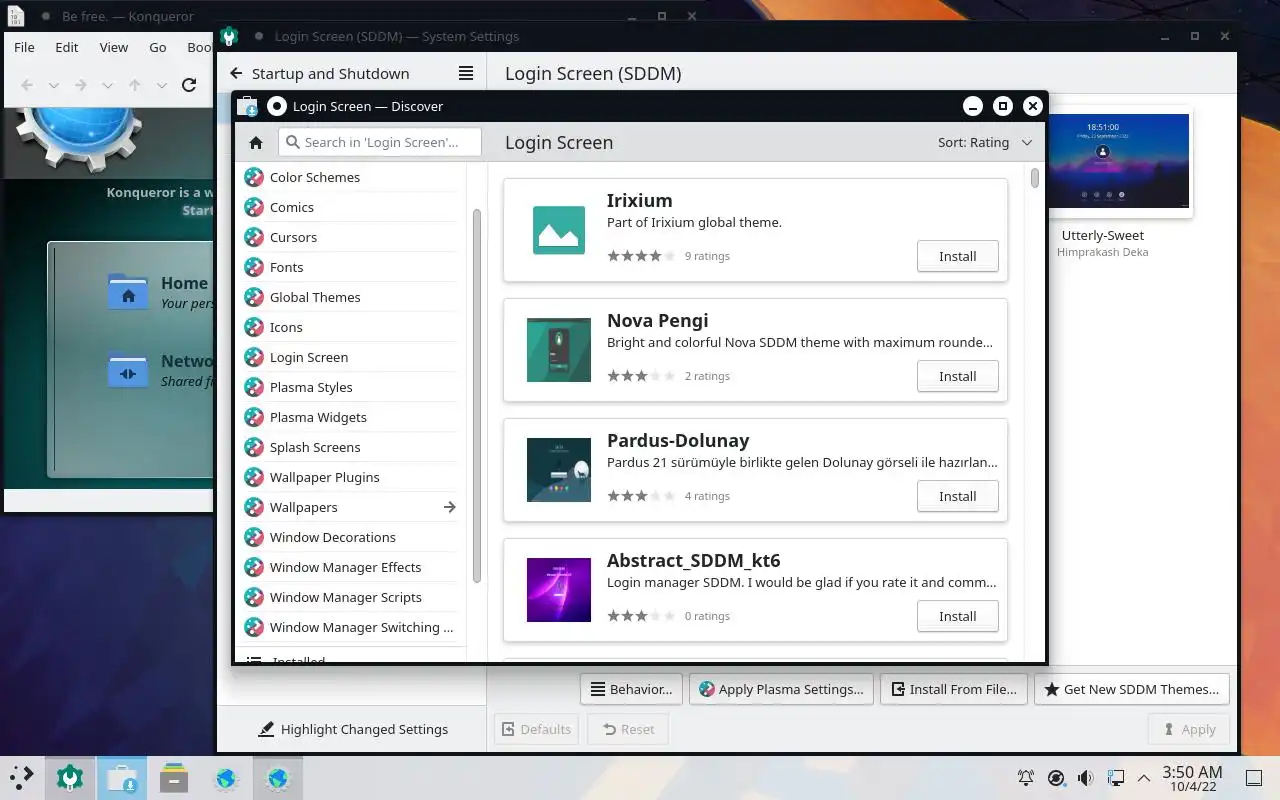The image size is (1280, 800).
Task: Click Get New SDDM Themes button
Action: tap(1131, 689)
